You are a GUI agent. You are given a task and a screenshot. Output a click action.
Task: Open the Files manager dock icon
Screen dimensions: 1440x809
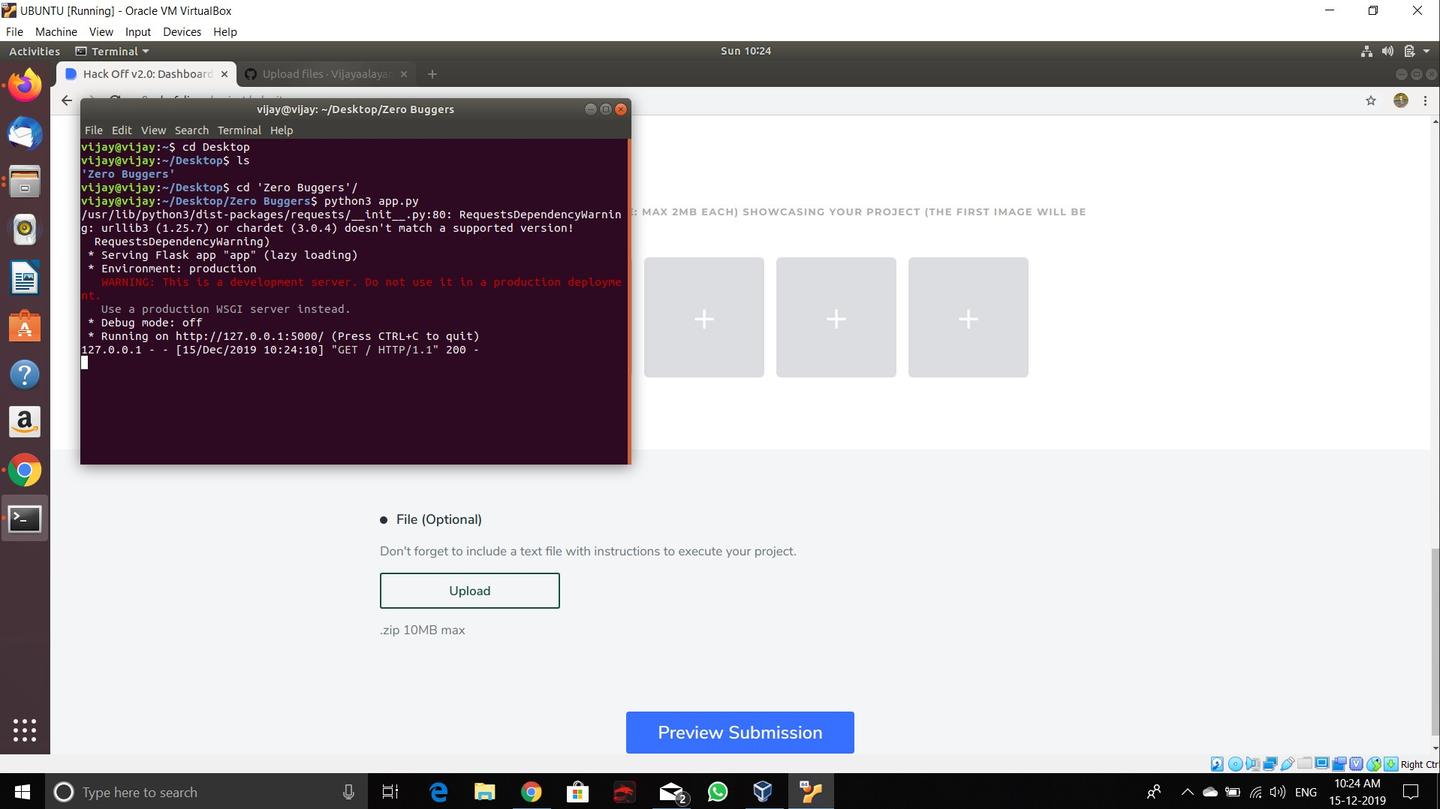click(x=25, y=181)
